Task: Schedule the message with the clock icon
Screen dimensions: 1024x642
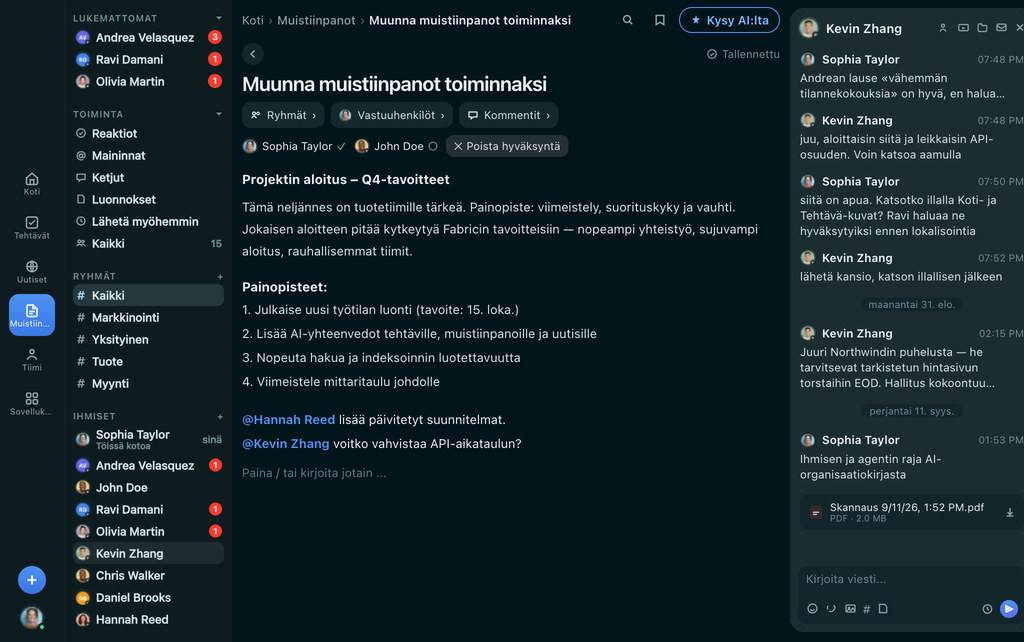Action: tap(987, 609)
